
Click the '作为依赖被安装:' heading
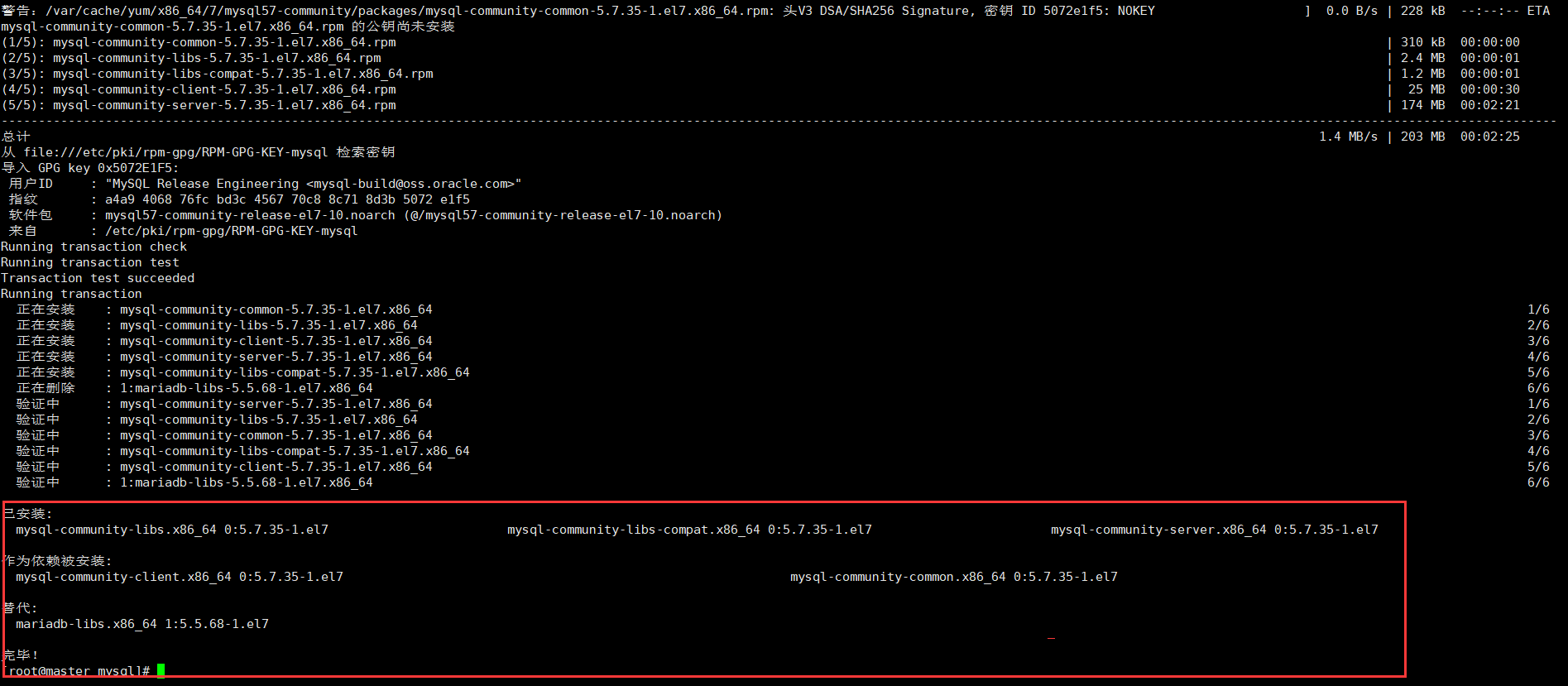tap(57, 560)
